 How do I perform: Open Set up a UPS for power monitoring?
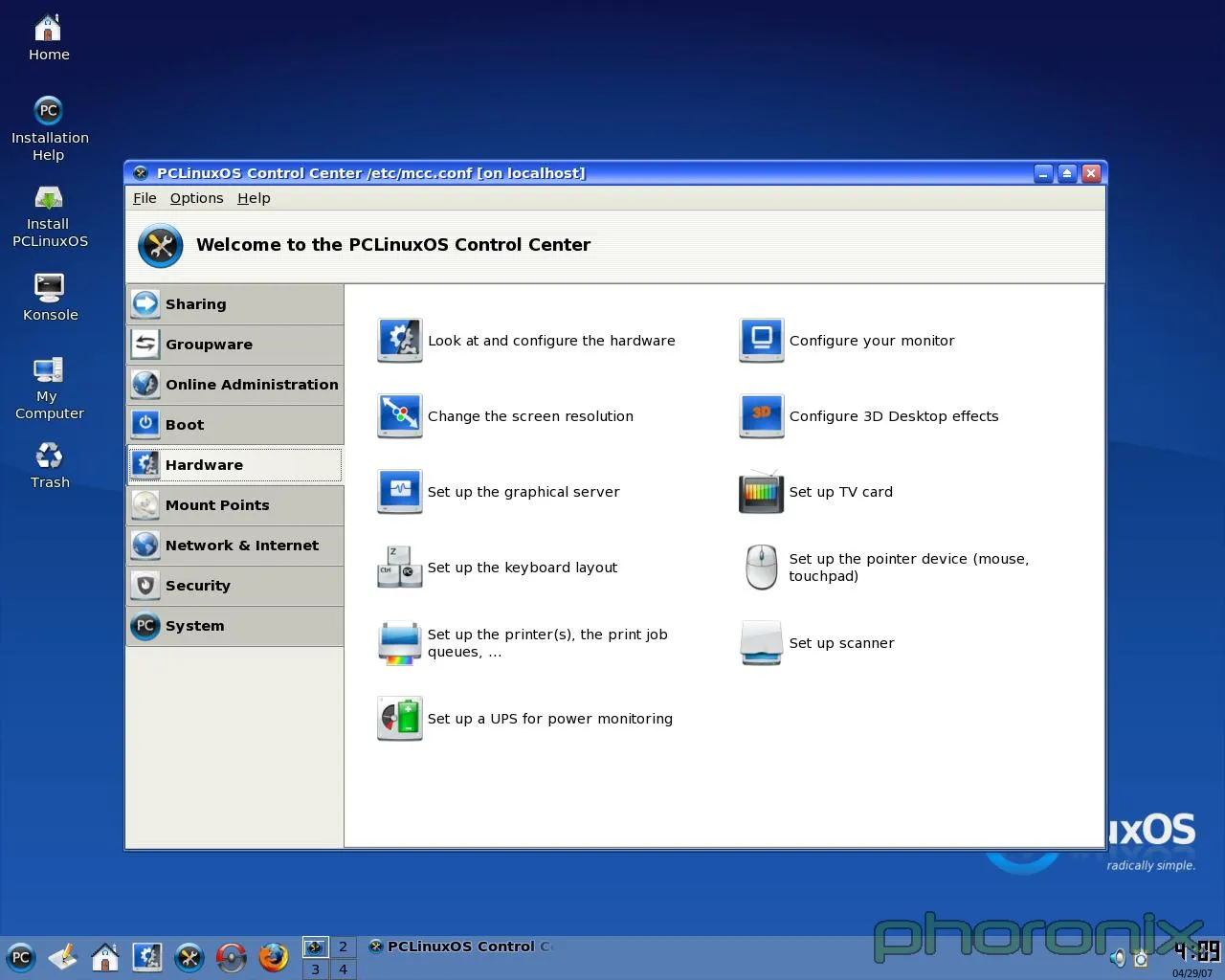pyautogui.click(x=525, y=719)
